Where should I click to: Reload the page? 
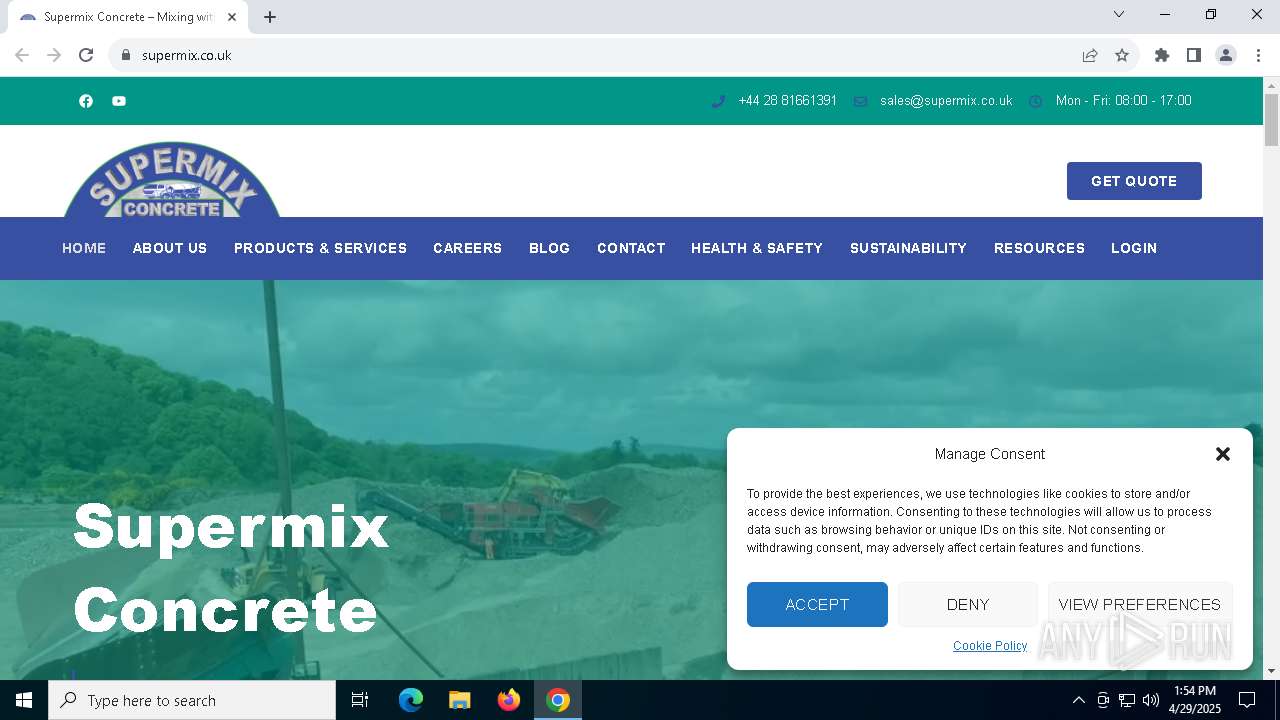point(86,55)
